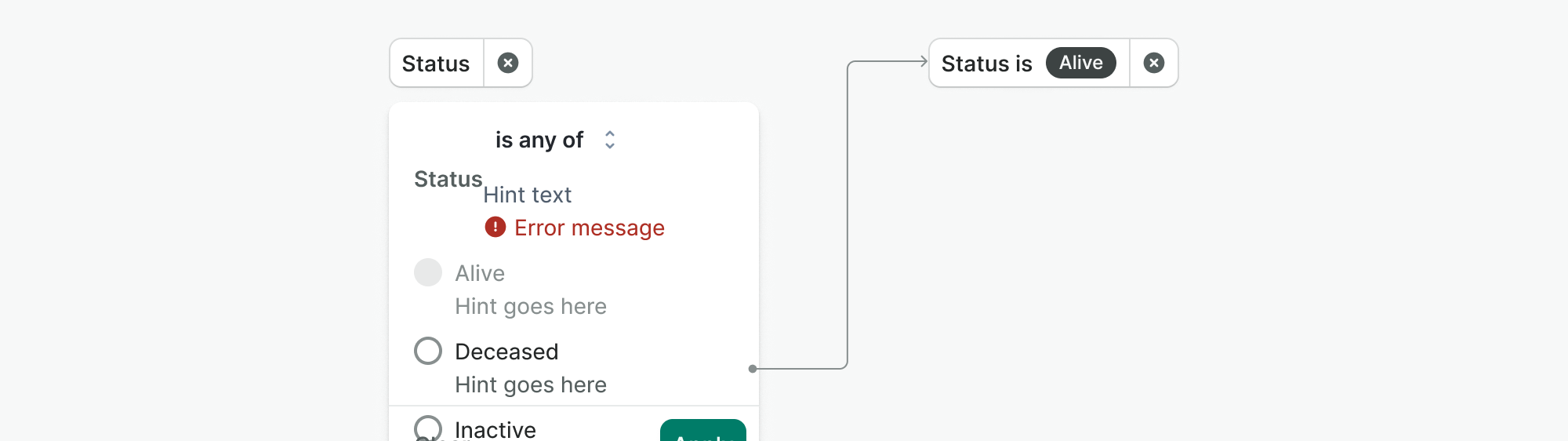Expand the Status filter chip label
This screenshot has height=441, width=1568.
pos(436,63)
